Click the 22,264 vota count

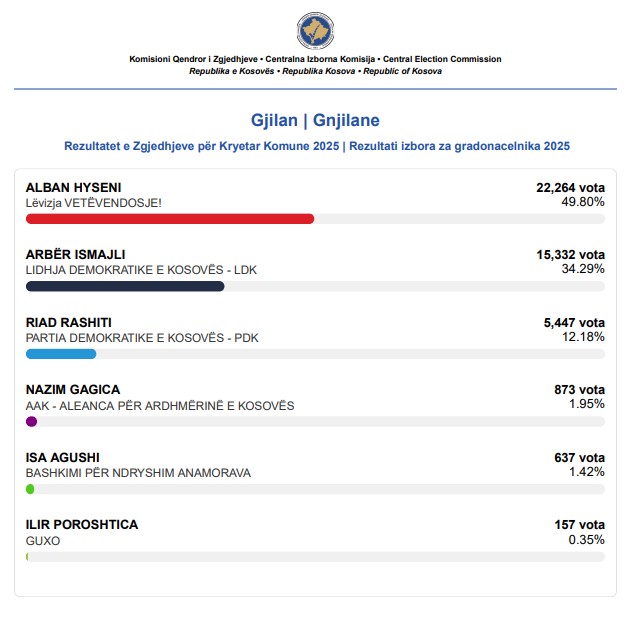point(570,187)
